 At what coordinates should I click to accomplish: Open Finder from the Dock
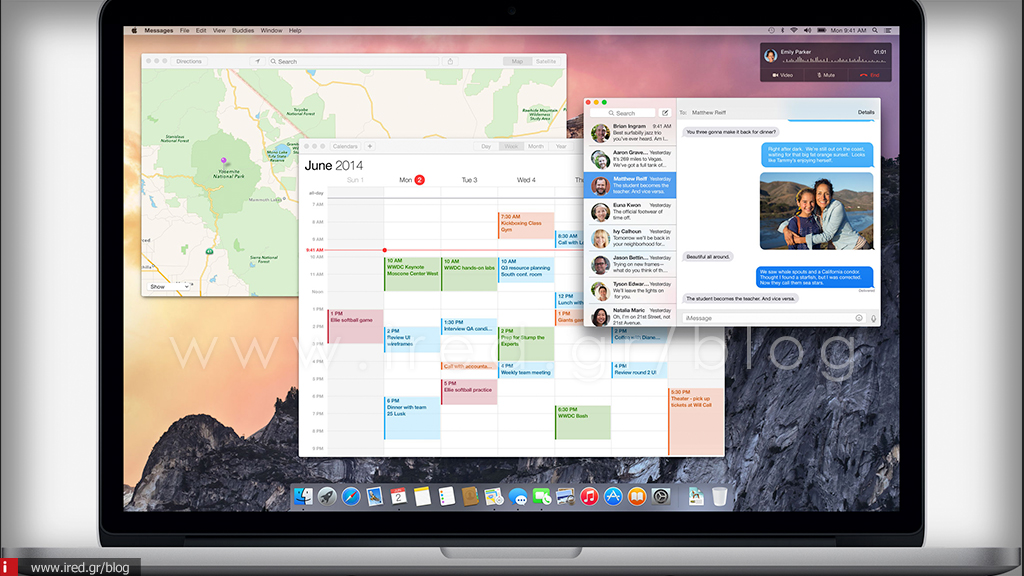pos(303,497)
